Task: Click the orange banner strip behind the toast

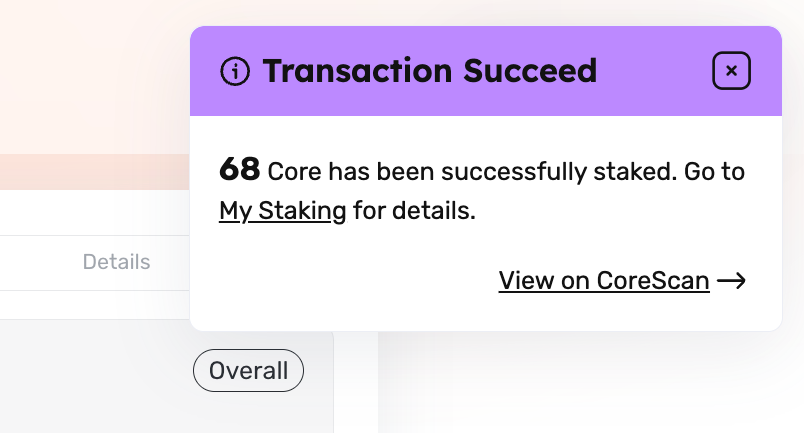Action: [x=95, y=172]
